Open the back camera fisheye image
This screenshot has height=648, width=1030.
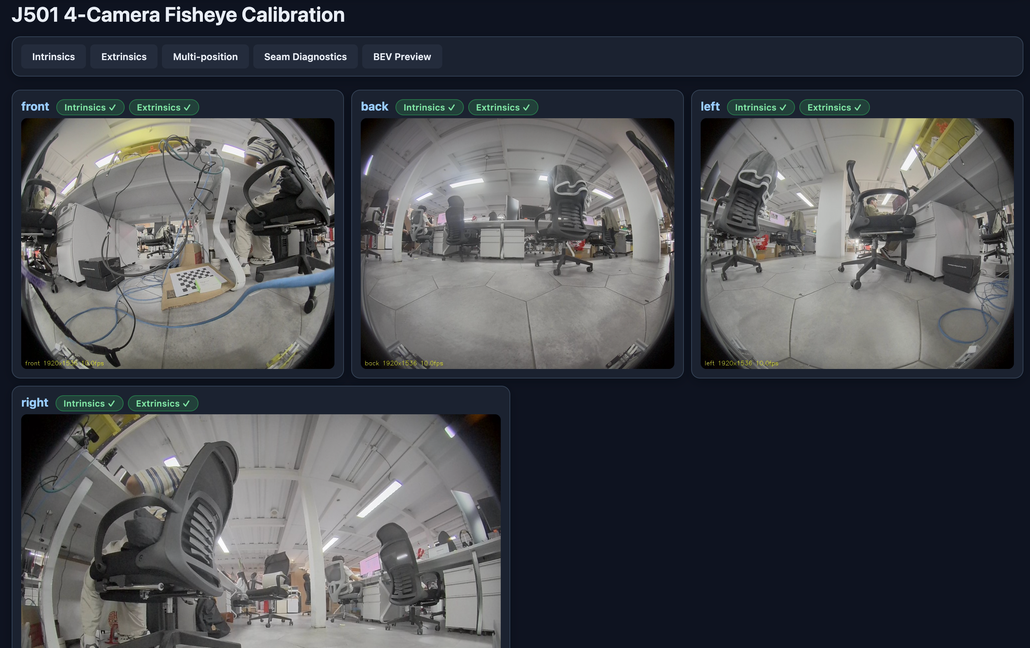coord(517,243)
